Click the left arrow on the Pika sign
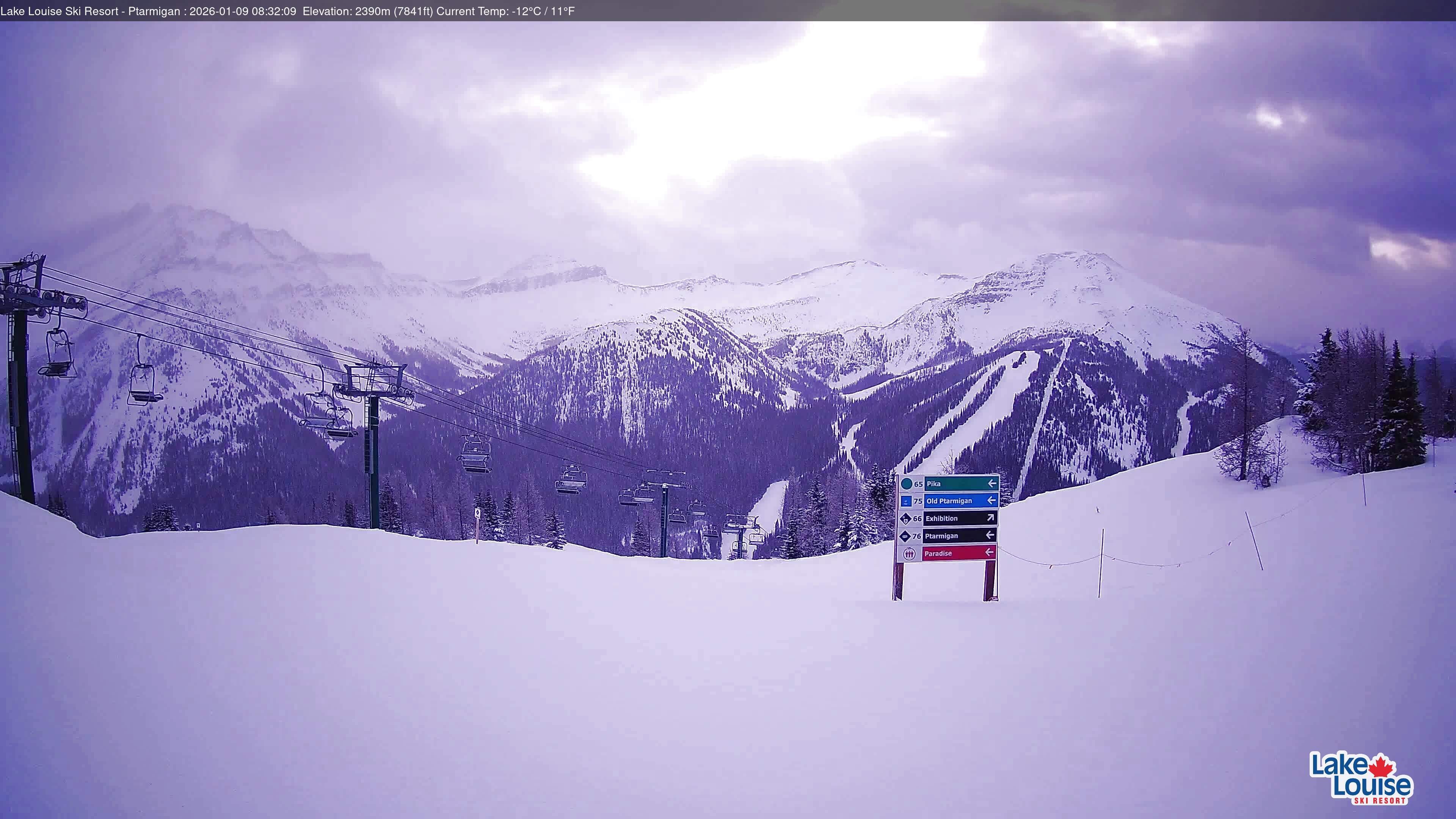Viewport: 1456px width, 819px height. [x=992, y=484]
